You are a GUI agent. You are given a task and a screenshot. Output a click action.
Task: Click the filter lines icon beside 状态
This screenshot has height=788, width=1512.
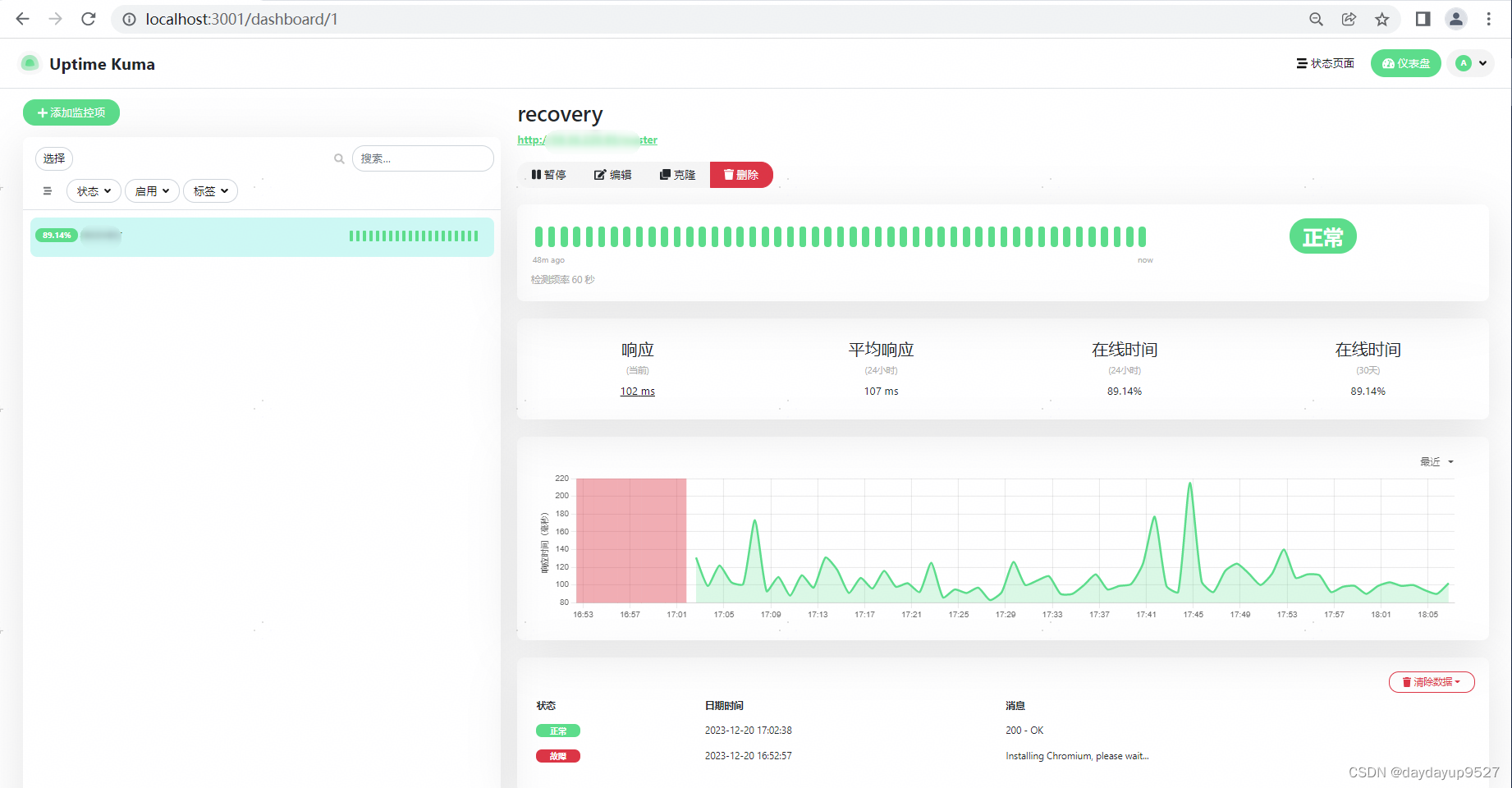(x=48, y=191)
